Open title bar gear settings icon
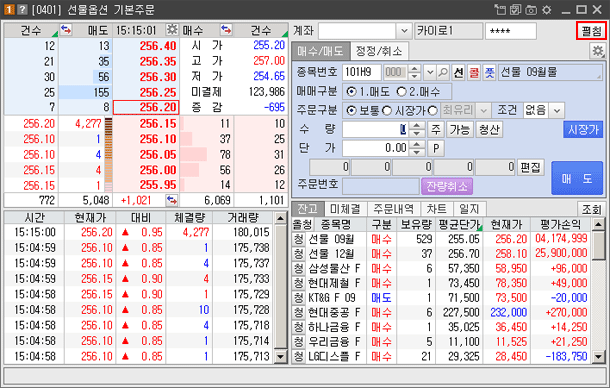The width and height of the screenshot is (610, 388). click(x=547, y=9)
